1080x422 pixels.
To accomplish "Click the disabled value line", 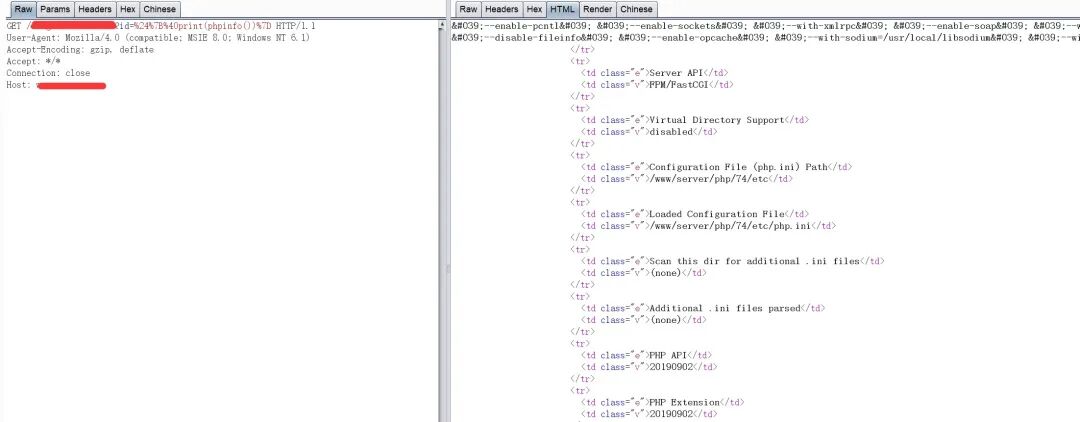I will (x=649, y=131).
